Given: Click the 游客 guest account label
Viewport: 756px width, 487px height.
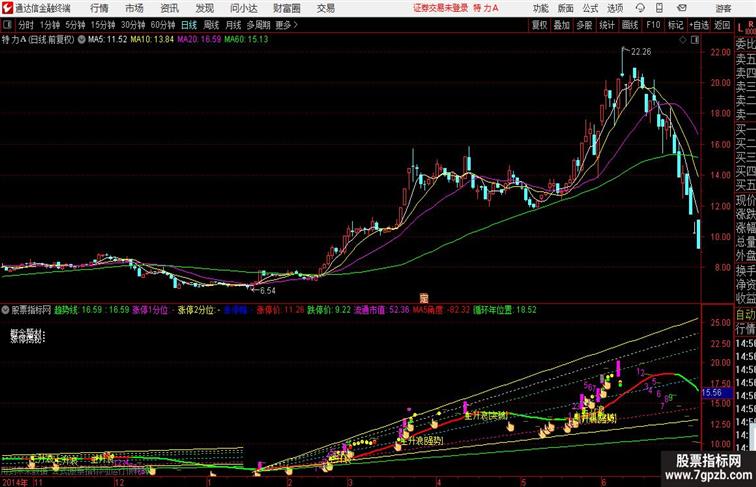Looking at the screenshot, I should (723, 8).
